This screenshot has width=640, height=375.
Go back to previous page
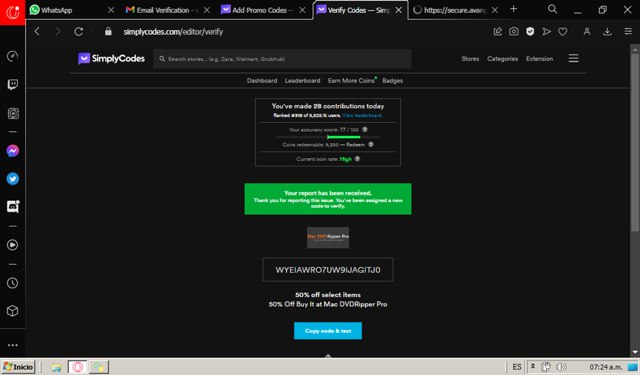click(37, 31)
